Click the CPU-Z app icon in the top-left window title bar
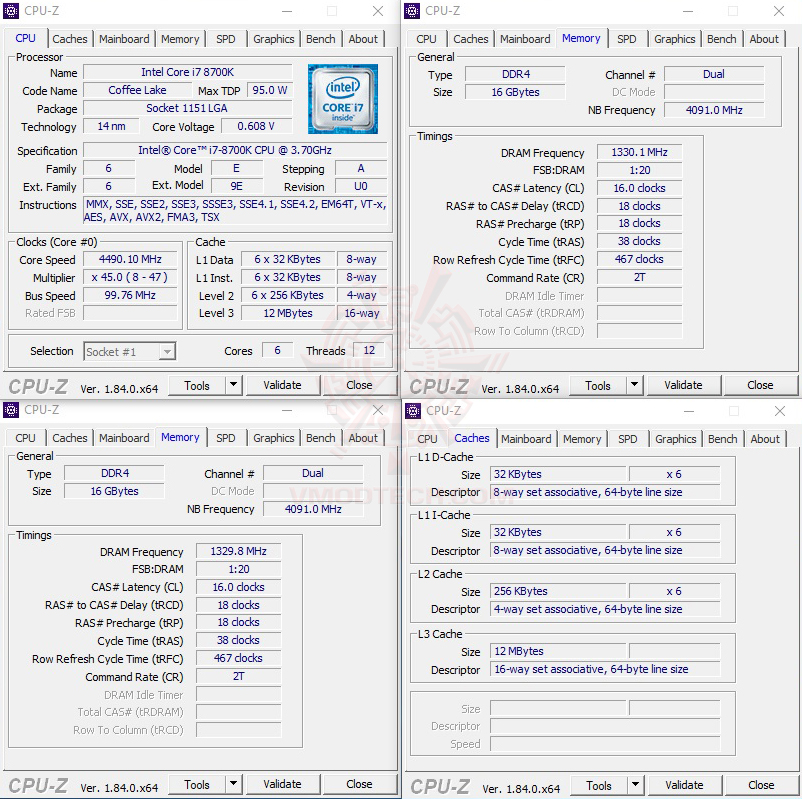 11,11
